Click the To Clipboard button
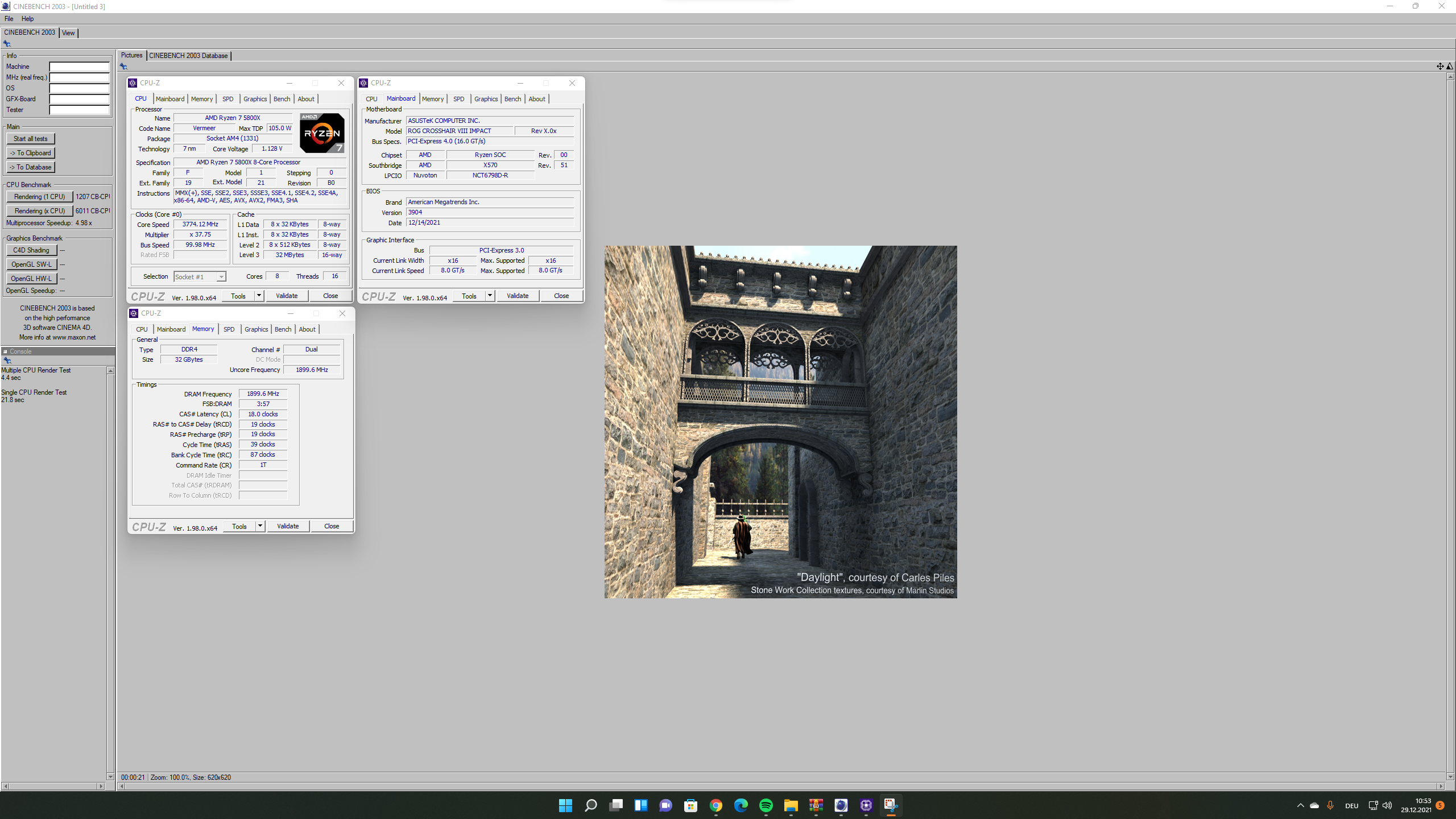The width and height of the screenshot is (1456, 819). click(31, 153)
